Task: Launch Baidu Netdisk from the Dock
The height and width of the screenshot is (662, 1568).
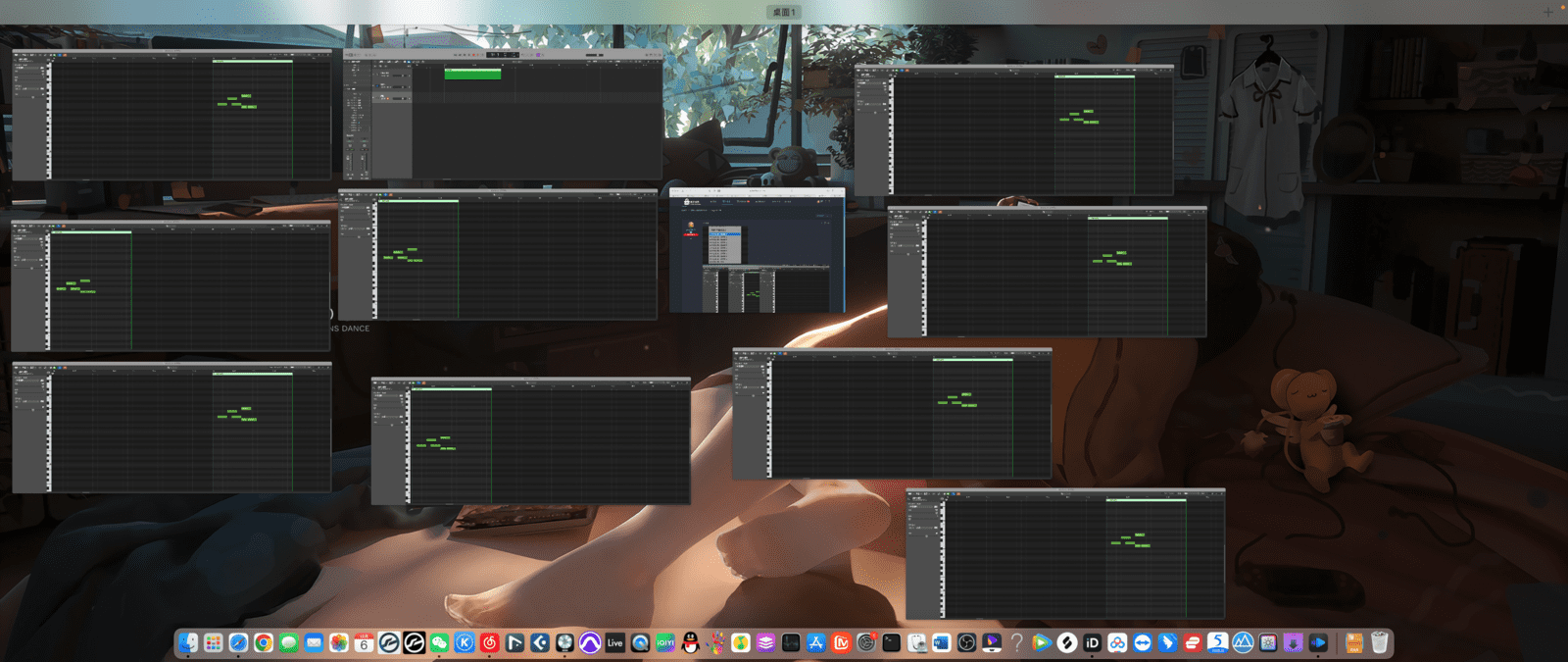Action: (1117, 642)
